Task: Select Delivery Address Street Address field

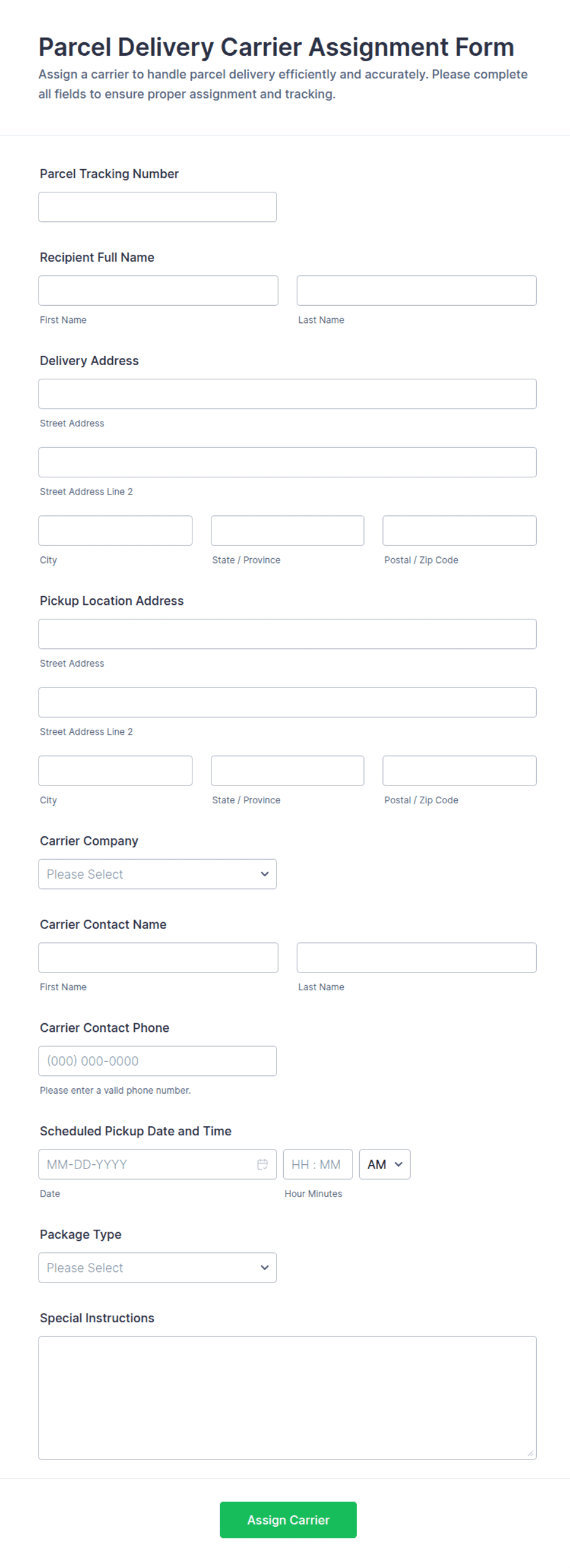Action: pyautogui.click(x=287, y=394)
